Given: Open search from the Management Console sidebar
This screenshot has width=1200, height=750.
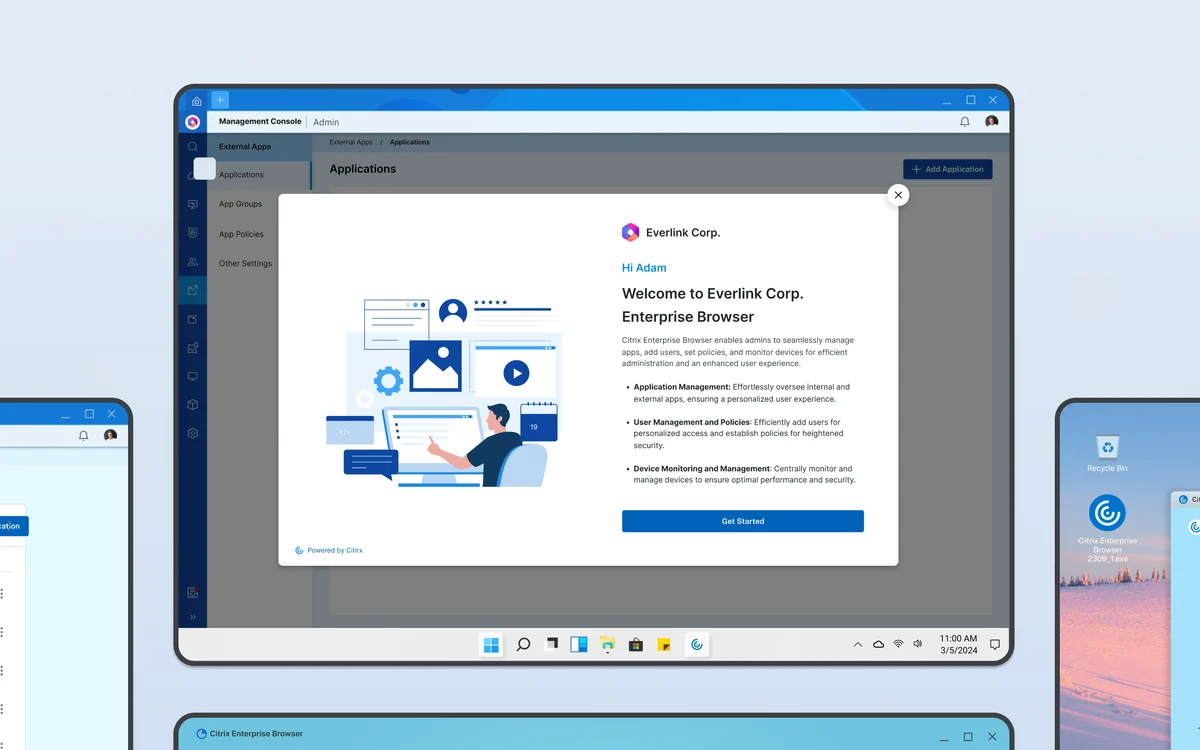Looking at the screenshot, I should tap(193, 147).
